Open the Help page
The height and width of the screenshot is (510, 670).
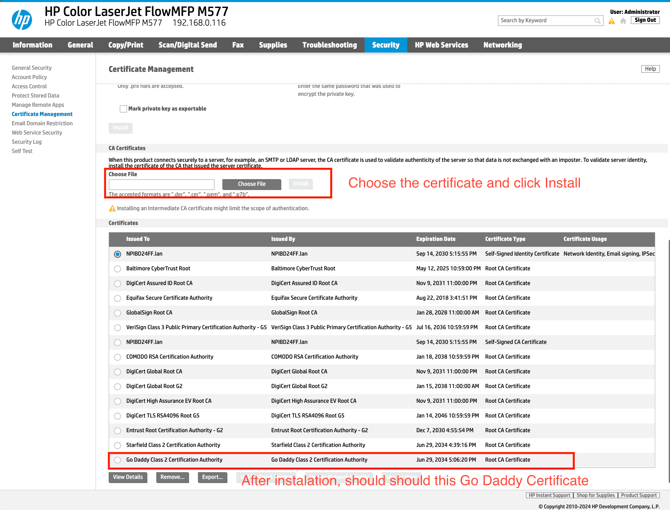tap(650, 69)
